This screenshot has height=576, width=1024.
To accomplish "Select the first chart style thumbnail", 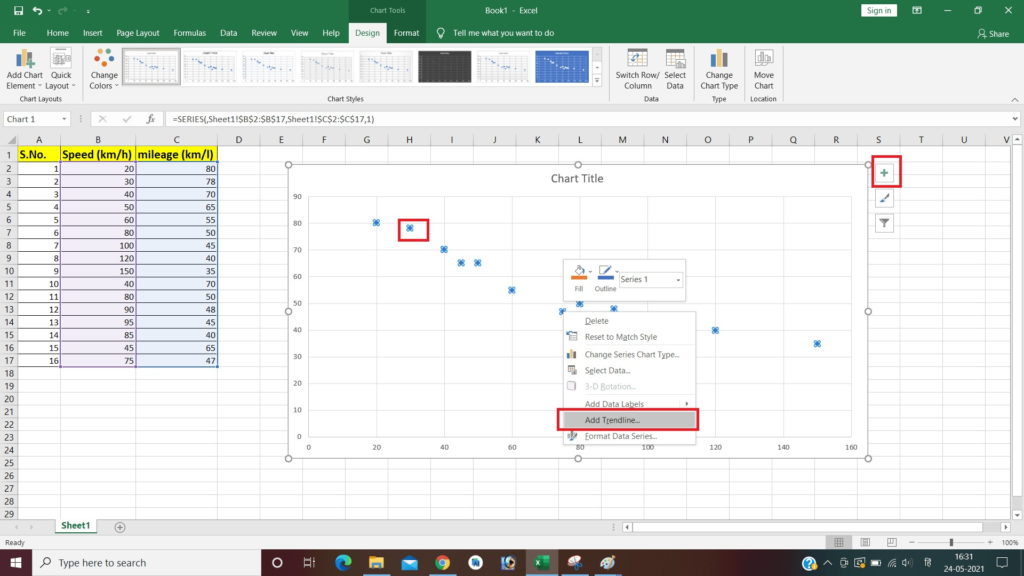I will tap(151, 67).
